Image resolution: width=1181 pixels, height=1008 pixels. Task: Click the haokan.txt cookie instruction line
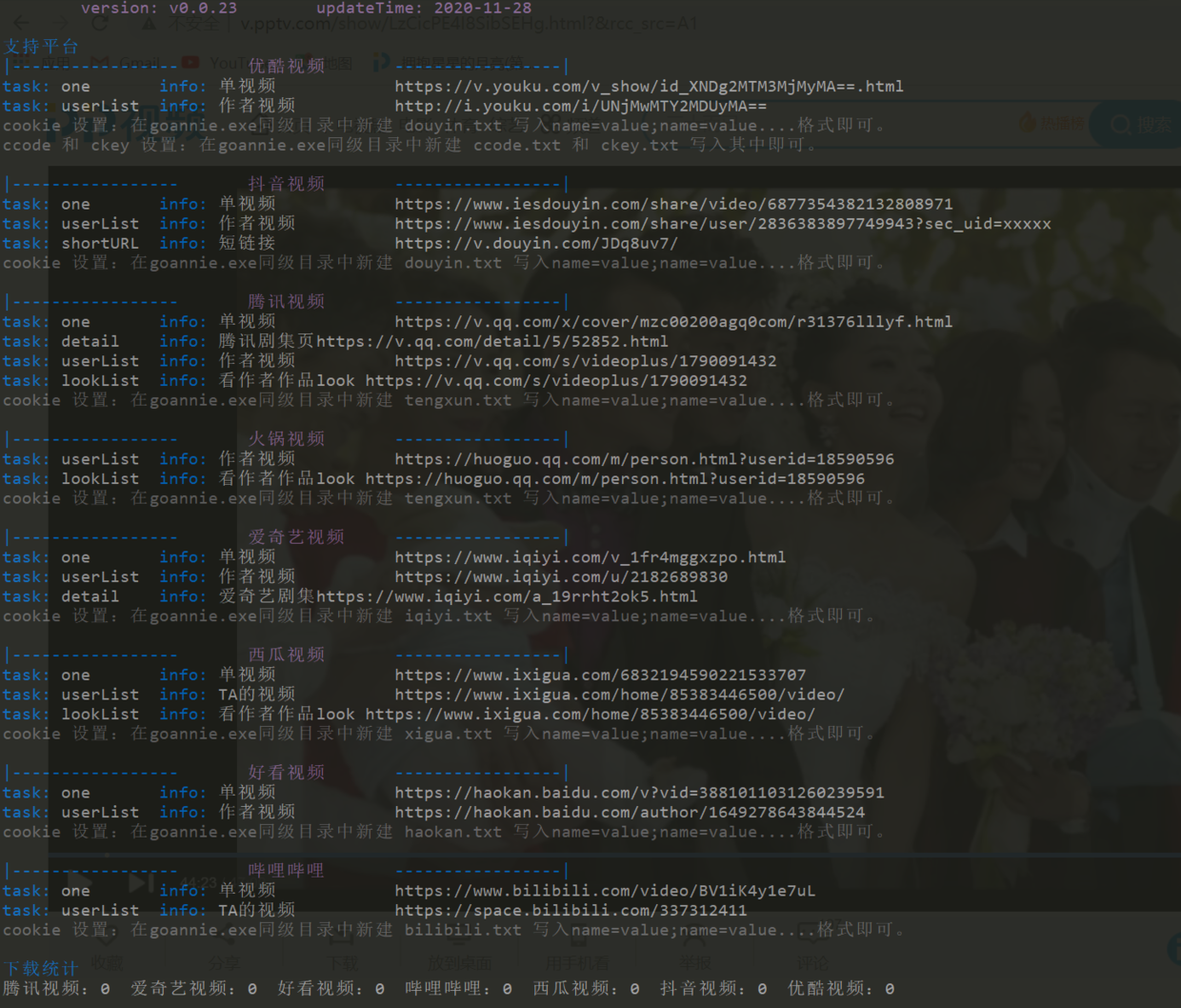pyautogui.click(x=444, y=832)
